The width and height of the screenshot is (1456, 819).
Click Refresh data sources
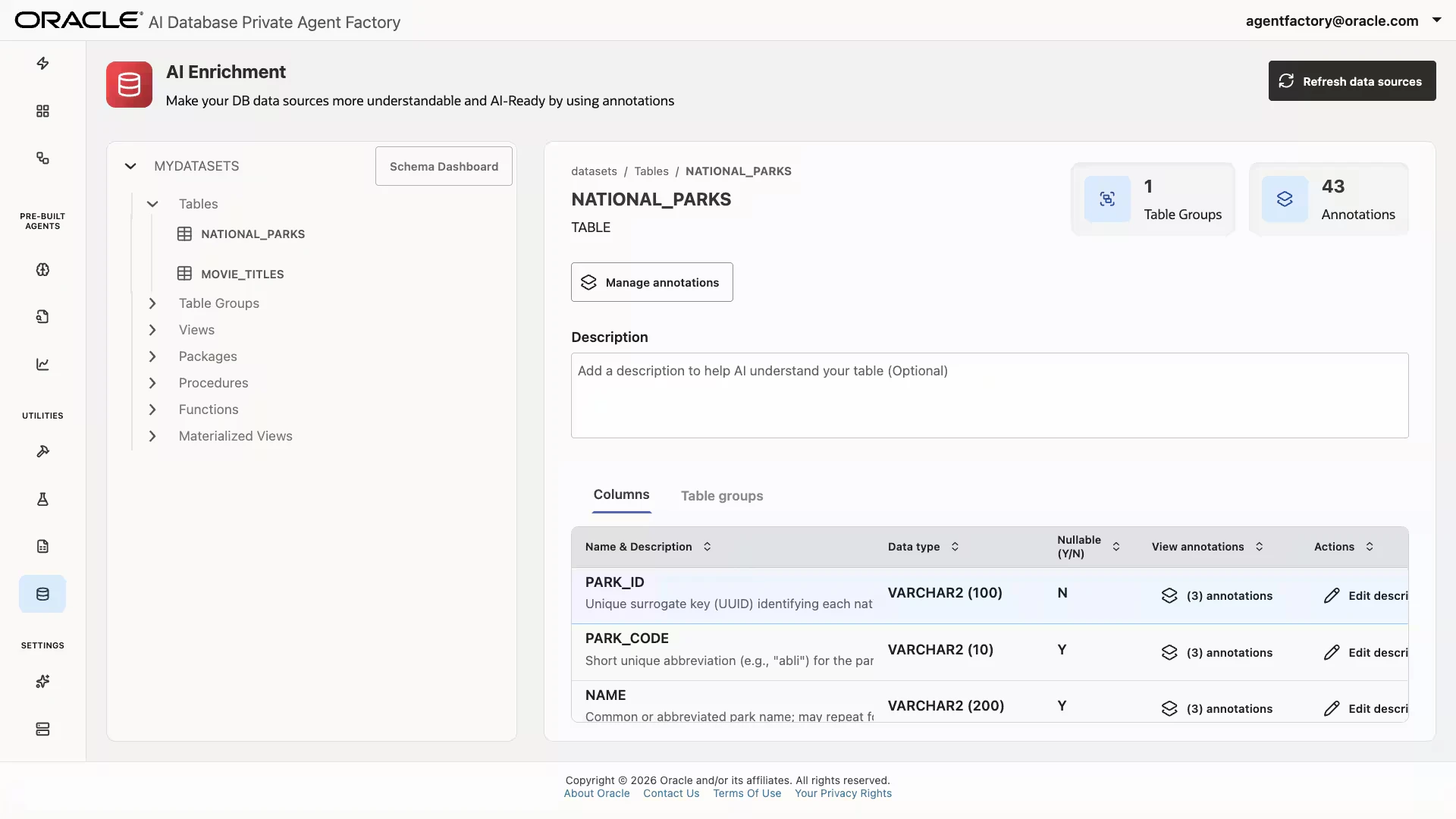click(1352, 81)
